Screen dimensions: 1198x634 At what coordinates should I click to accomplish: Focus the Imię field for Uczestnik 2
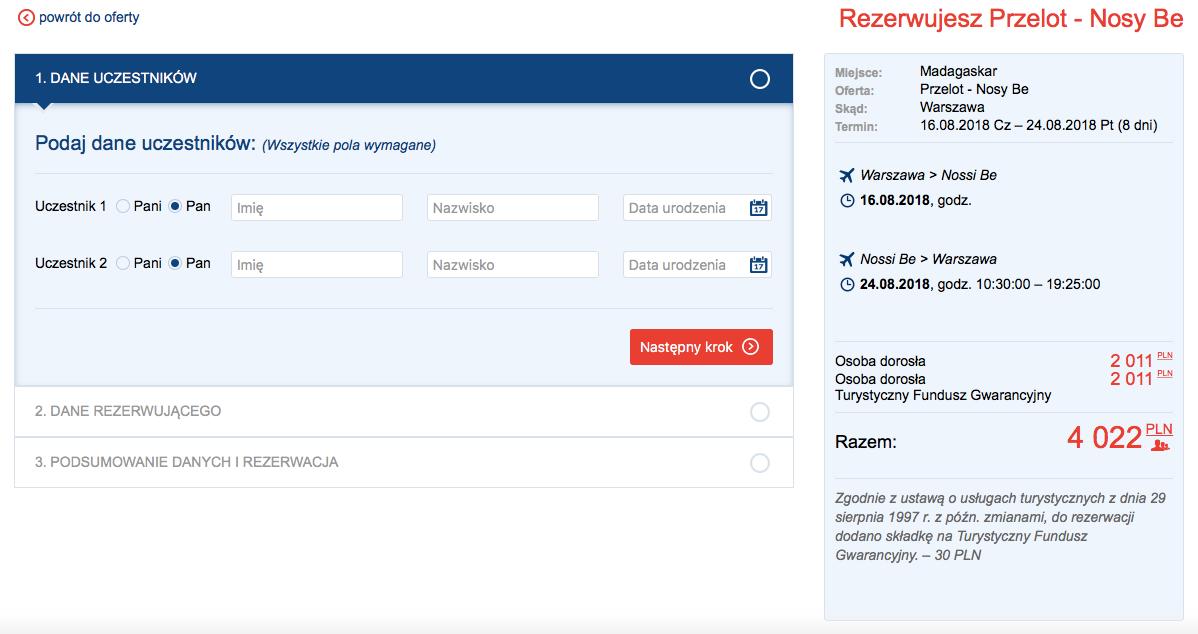point(316,265)
